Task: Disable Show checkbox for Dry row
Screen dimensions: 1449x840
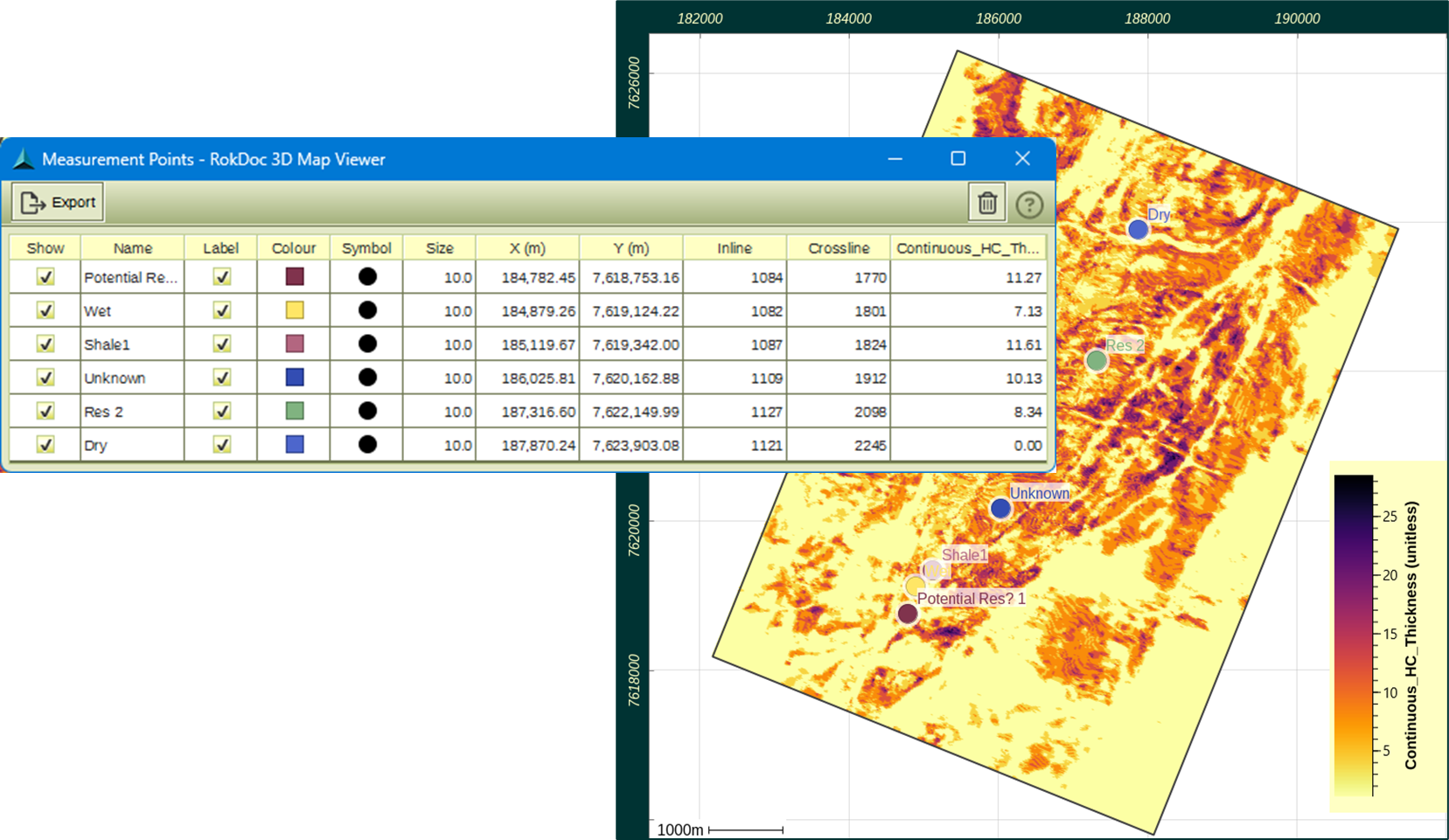Action: click(45, 445)
